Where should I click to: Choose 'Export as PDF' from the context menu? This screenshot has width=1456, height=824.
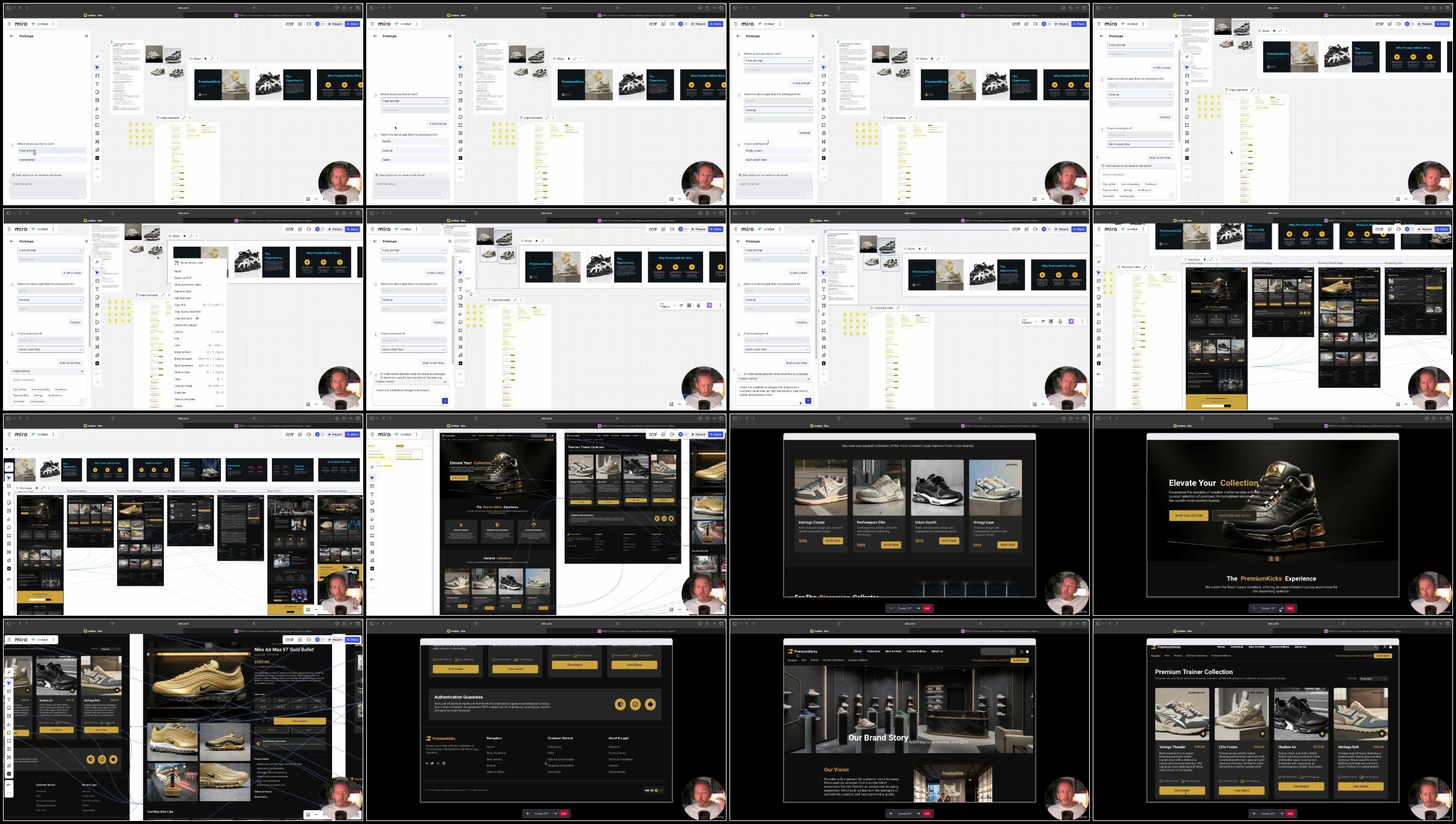coord(183,278)
